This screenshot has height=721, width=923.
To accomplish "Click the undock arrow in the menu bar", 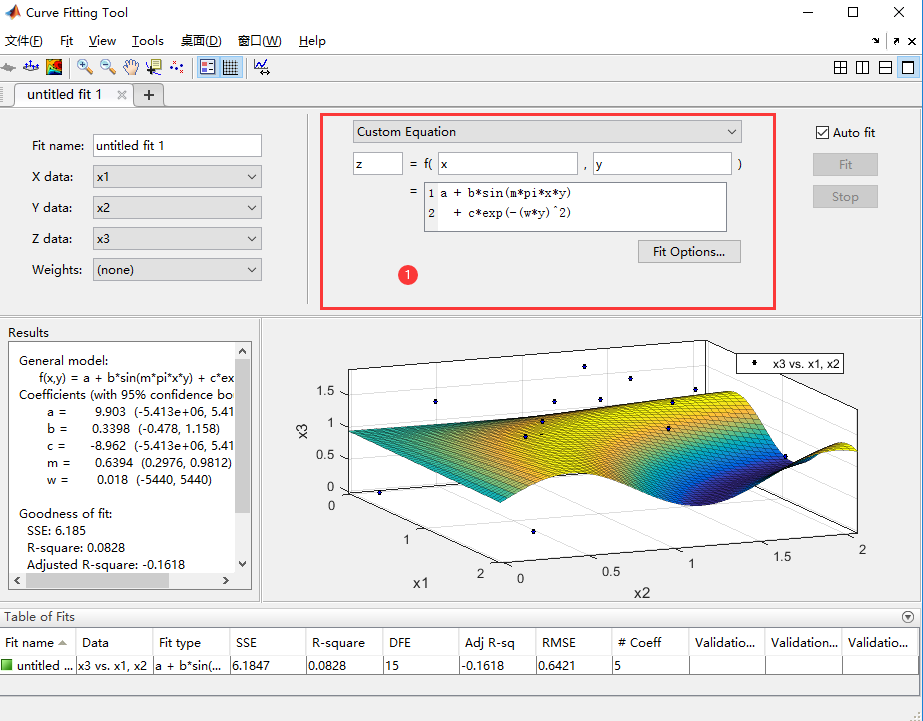I will click(x=896, y=41).
